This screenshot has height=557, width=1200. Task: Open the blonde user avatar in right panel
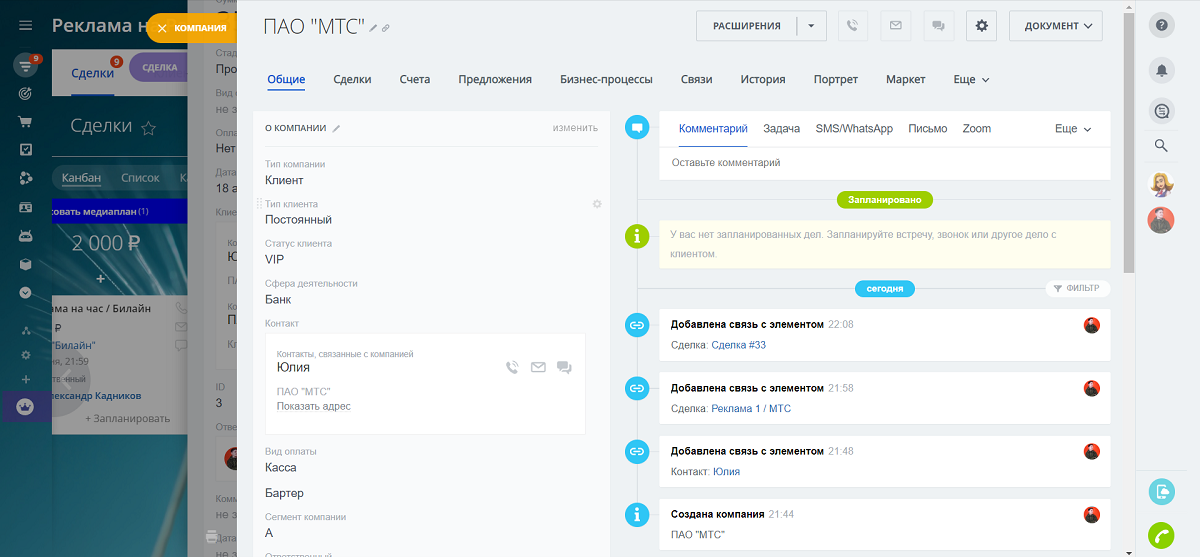coord(1161,184)
